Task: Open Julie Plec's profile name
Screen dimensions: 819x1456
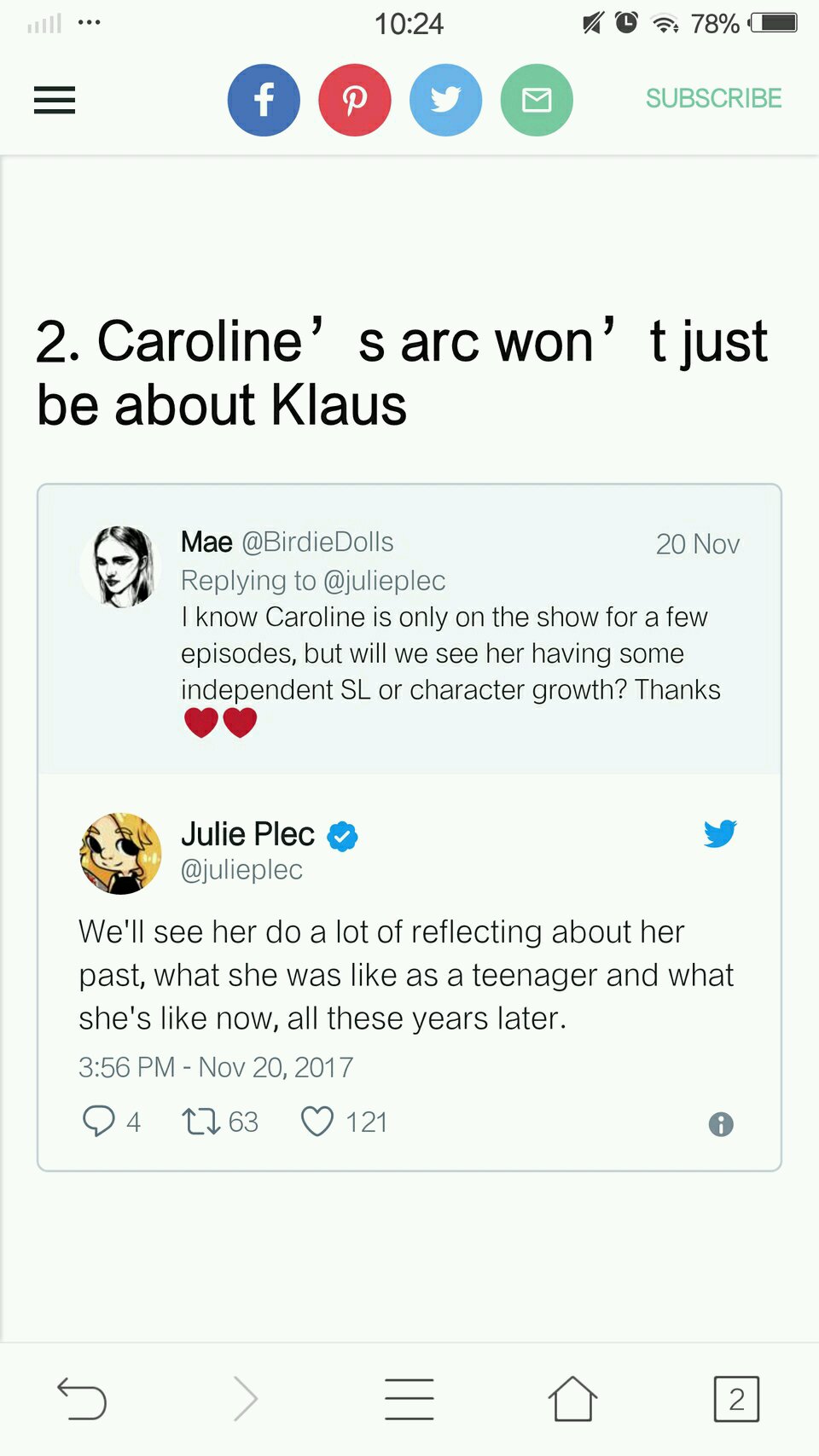Action: (247, 834)
